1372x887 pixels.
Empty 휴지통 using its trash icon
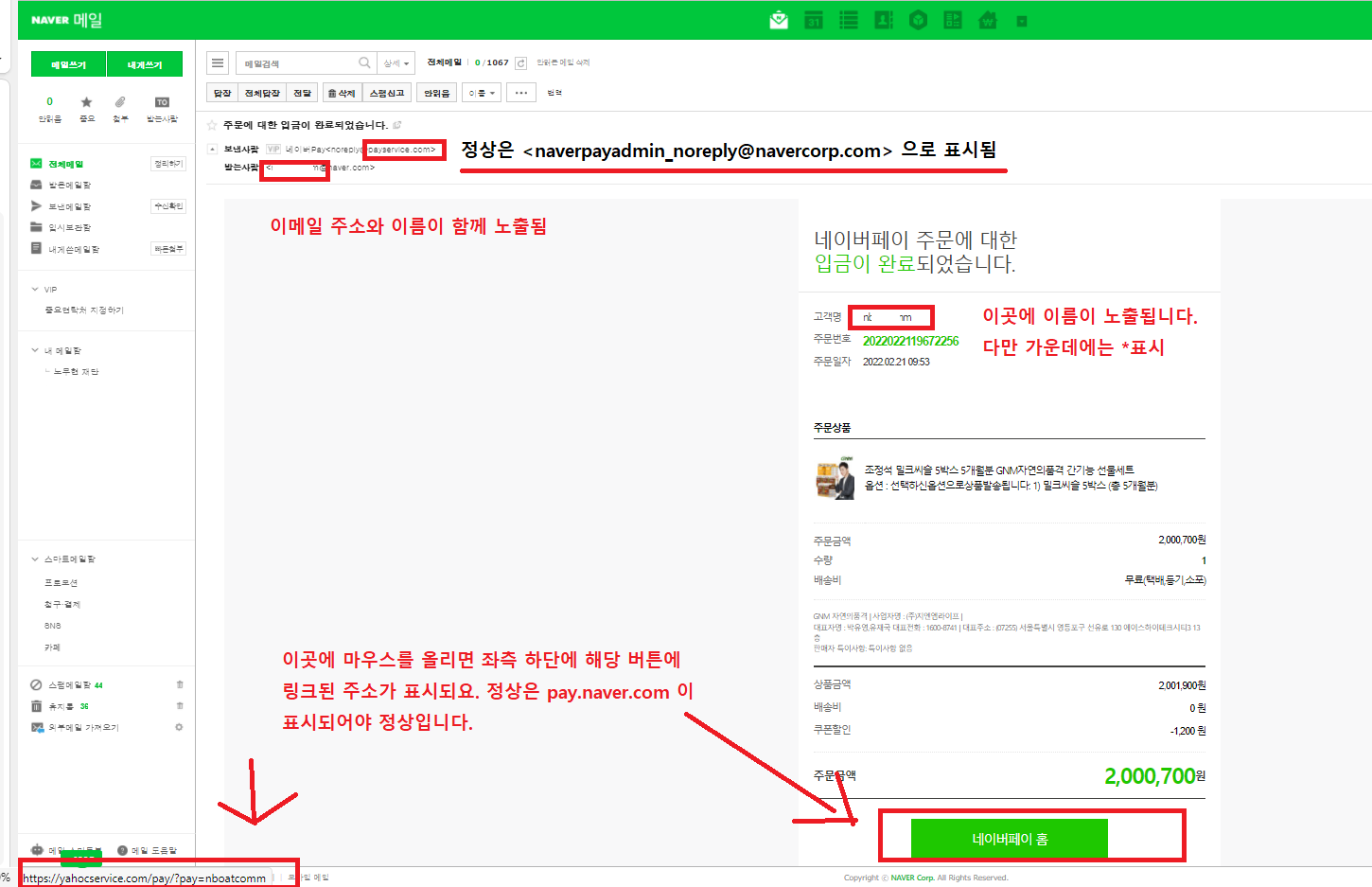pyautogui.click(x=180, y=706)
